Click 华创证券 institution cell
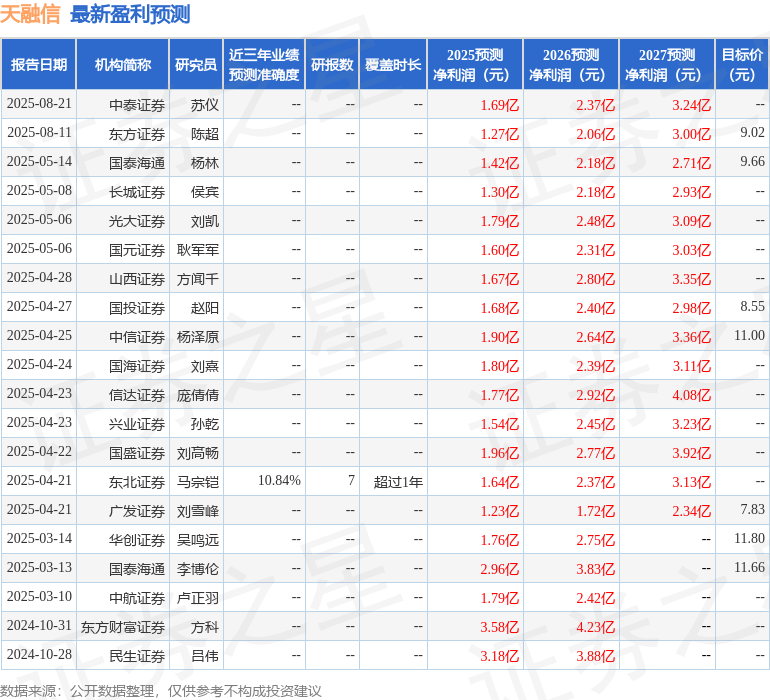Viewport: 770px width, 700px height. (x=137, y=540)
